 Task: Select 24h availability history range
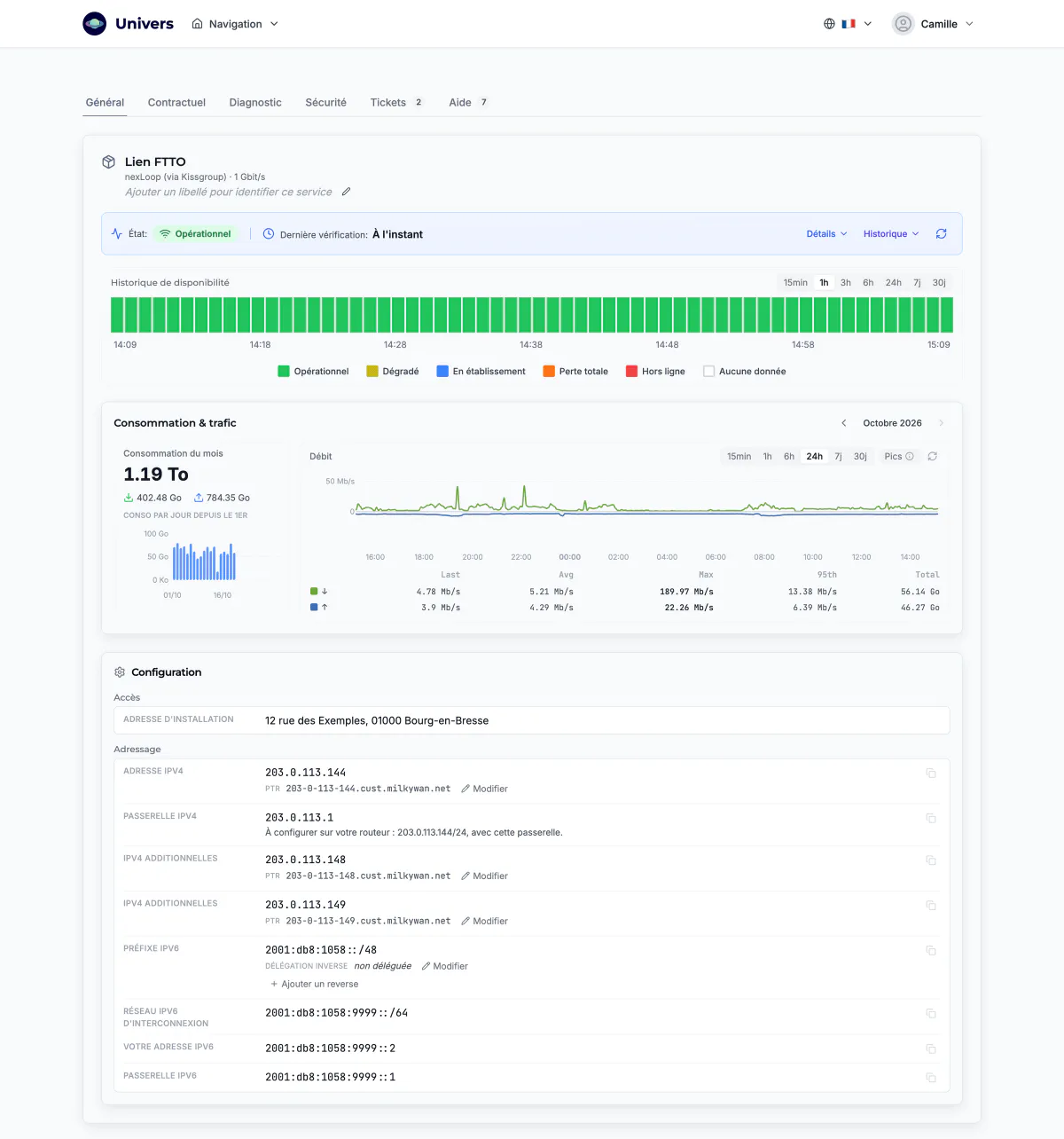894,283
